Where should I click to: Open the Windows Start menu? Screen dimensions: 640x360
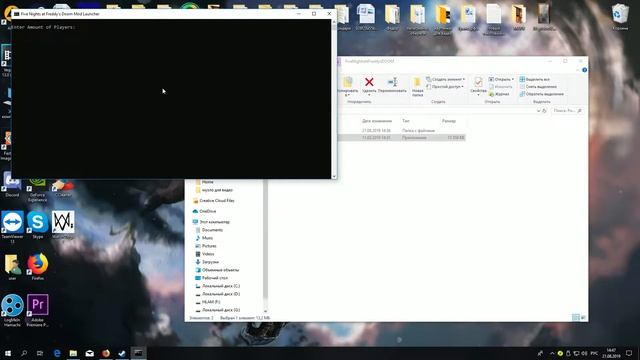(x=8, y=353)
